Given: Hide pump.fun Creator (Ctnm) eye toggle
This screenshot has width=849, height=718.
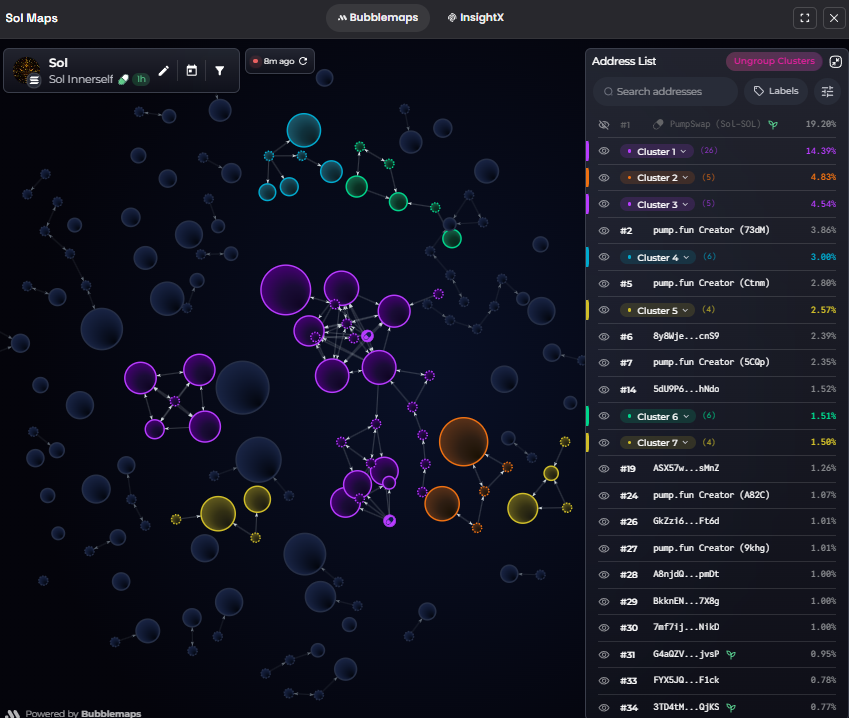Looking at the screenshot, I should (x=604, y=284).
